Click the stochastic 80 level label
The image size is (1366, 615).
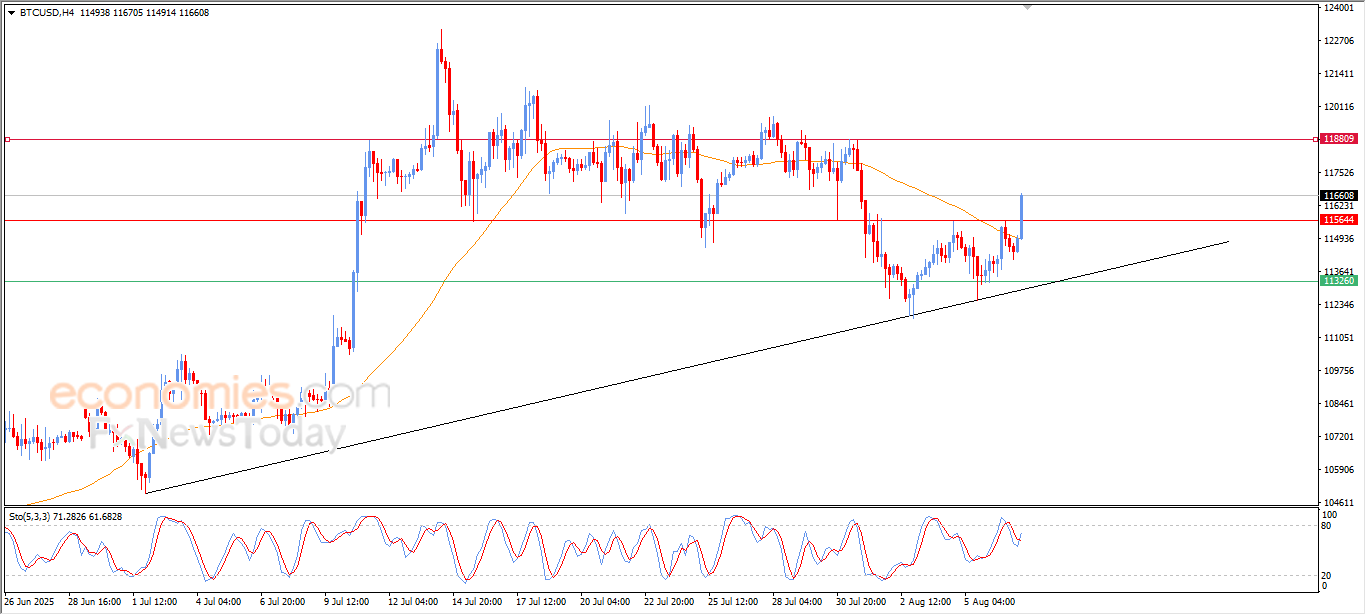[1327, 525]
